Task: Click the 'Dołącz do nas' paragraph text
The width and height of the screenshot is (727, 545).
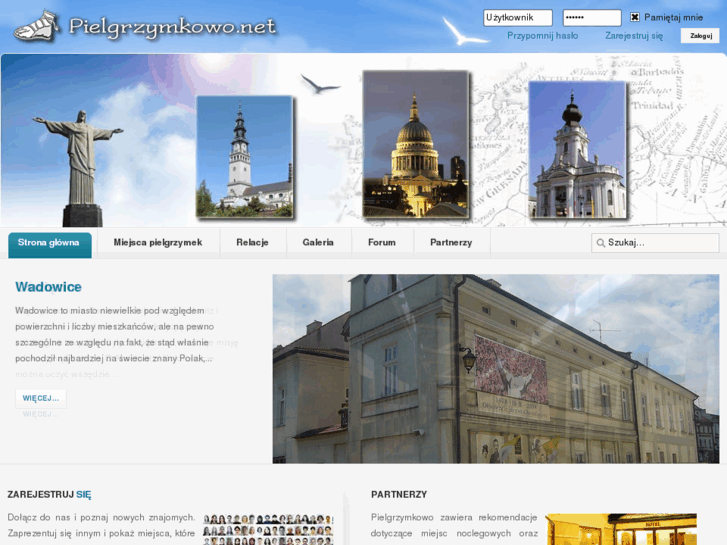Action: click(x=101, y=526)
